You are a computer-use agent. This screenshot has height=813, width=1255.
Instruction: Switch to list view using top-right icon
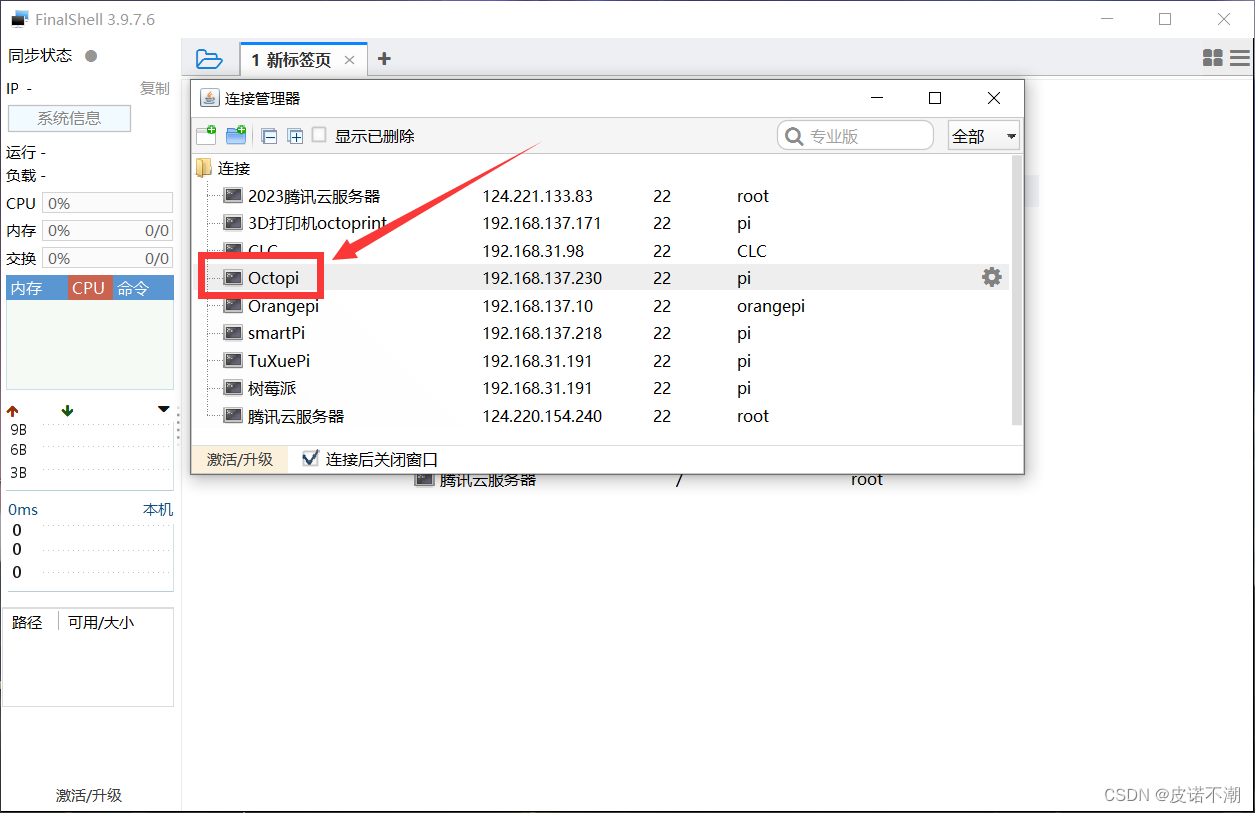point(1240,58)
